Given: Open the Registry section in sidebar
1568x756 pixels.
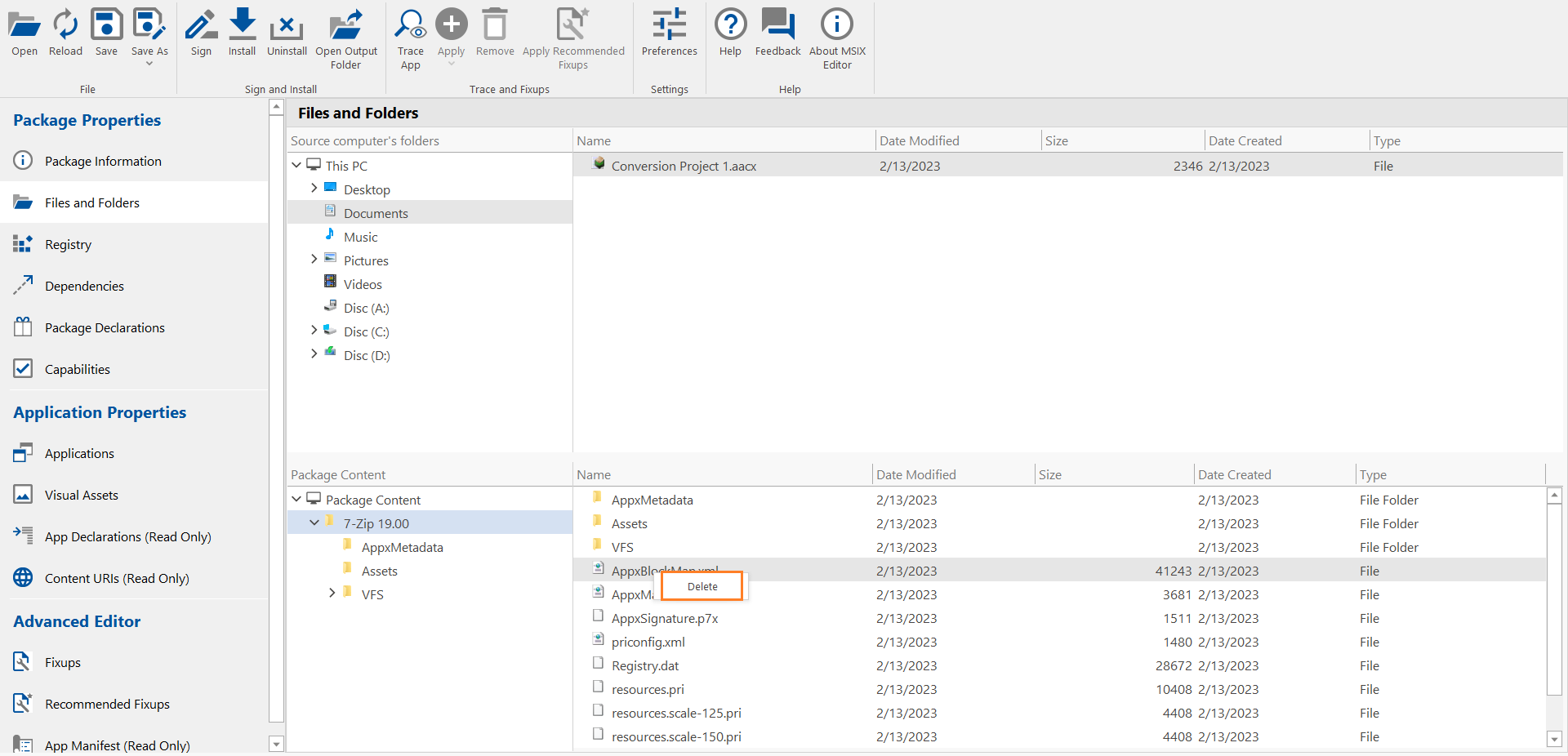Looking at the screenshot, I should click(x=68, y=245).
